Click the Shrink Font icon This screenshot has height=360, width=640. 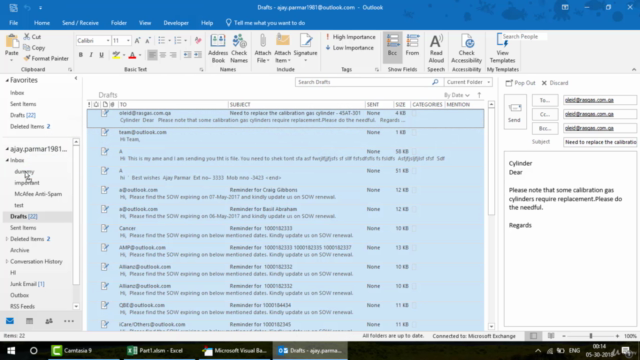coord(148,40)
